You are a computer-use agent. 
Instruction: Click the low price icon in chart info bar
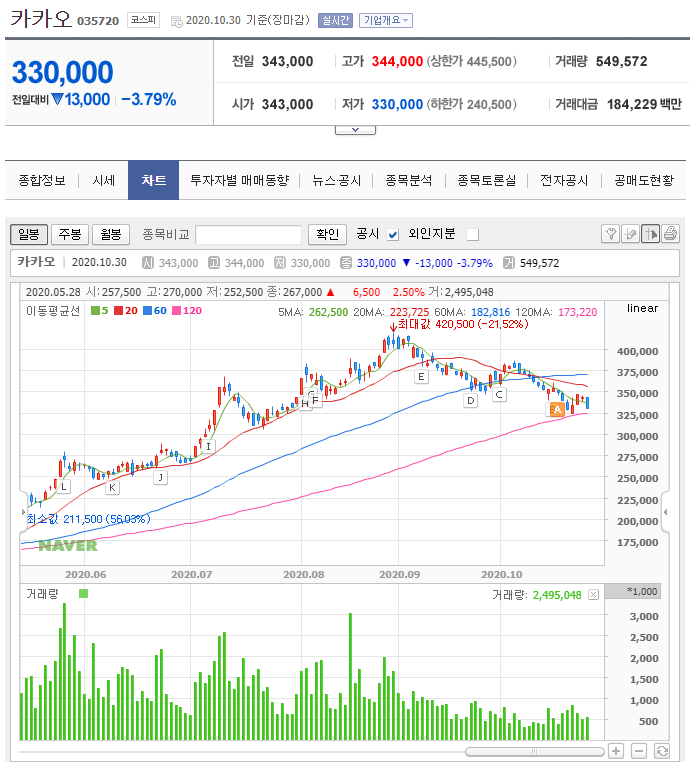280,263
